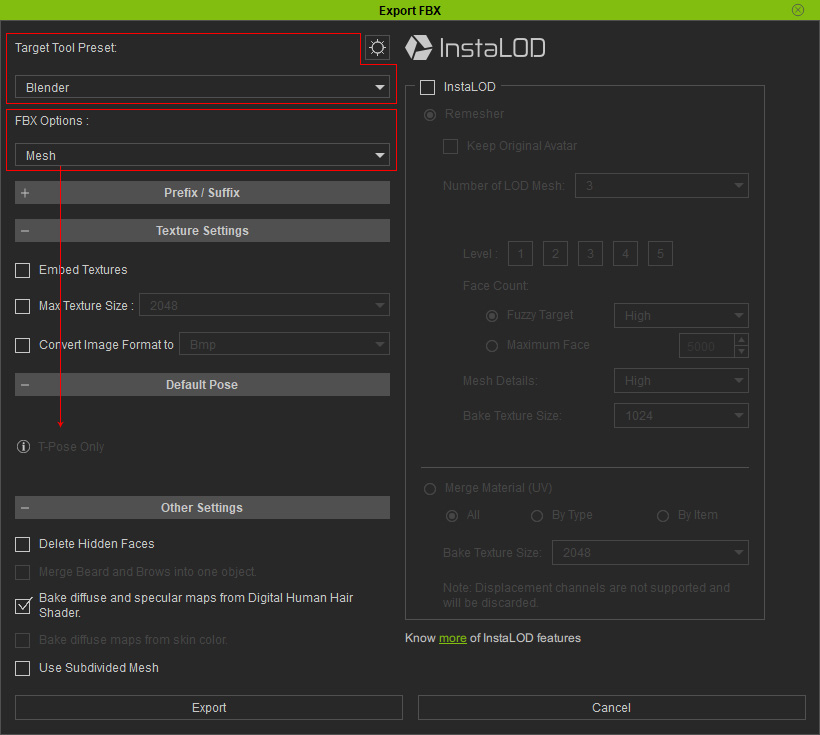Increase the Maximum Face value with up arrow
This screenshot has height=735, width=820.
(741, 340)
